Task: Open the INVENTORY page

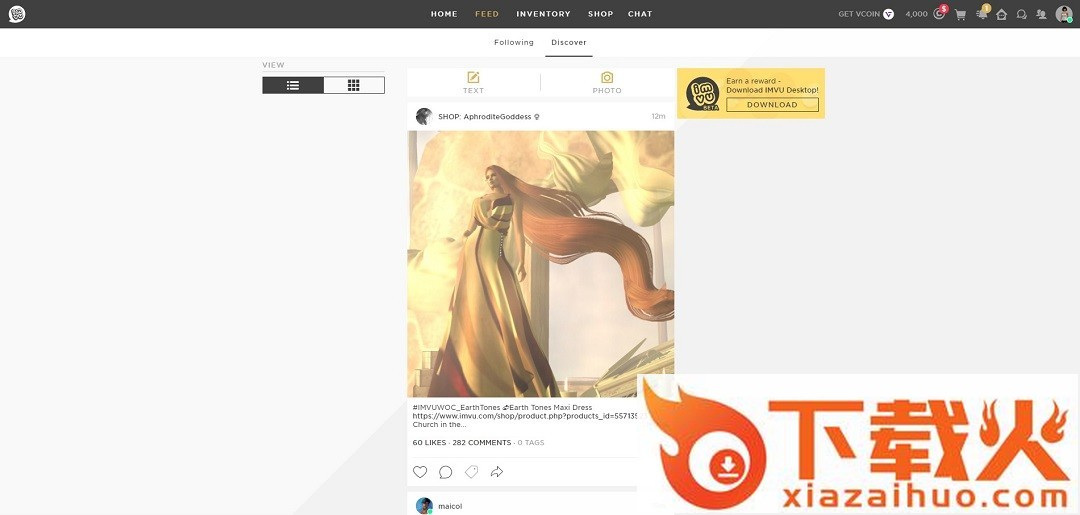Action: [543, 14]
